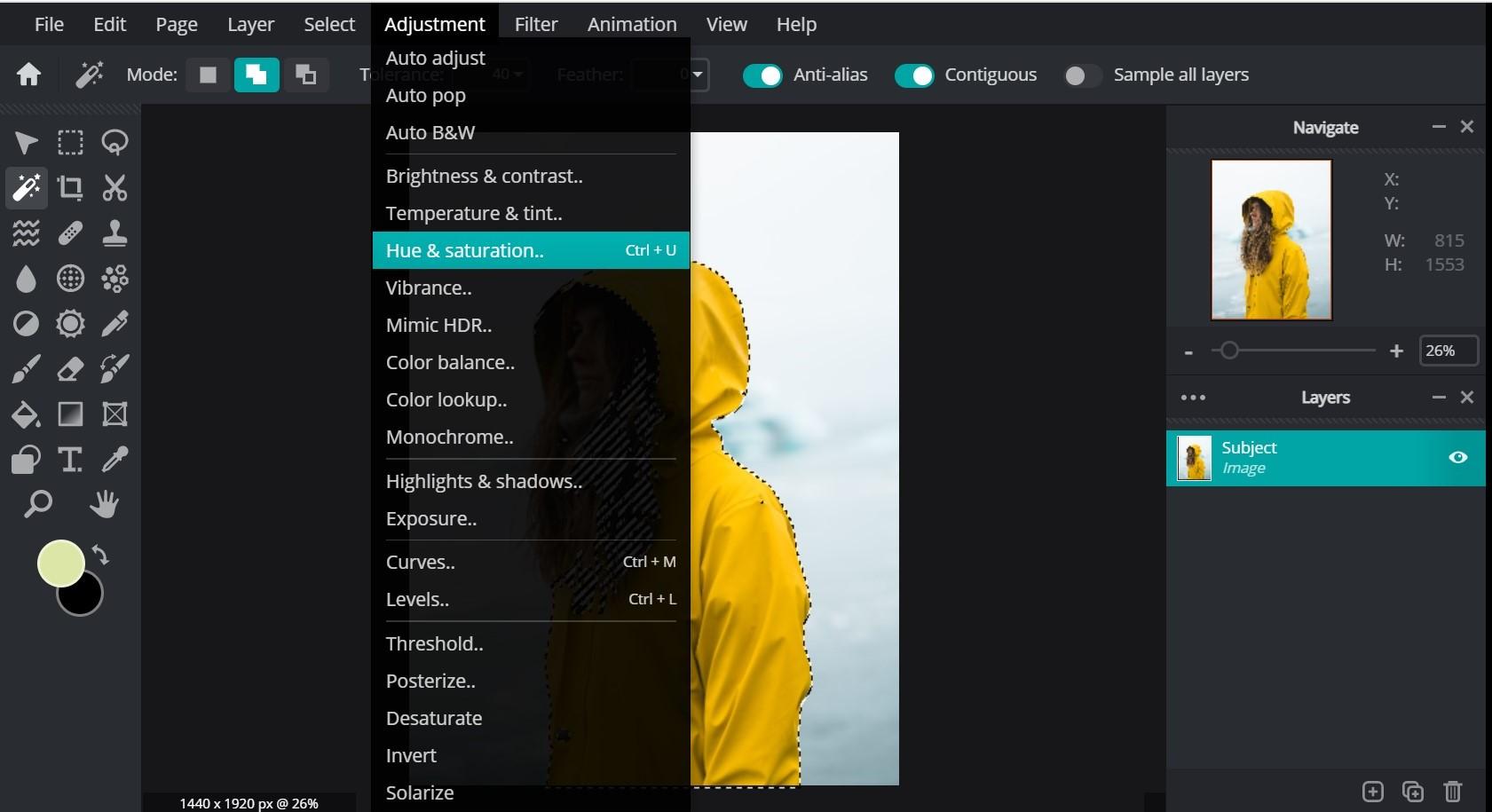Choose Levels from the Adjustment menu
This screenshot has width=1492, height=812.
tap(531, 599)
